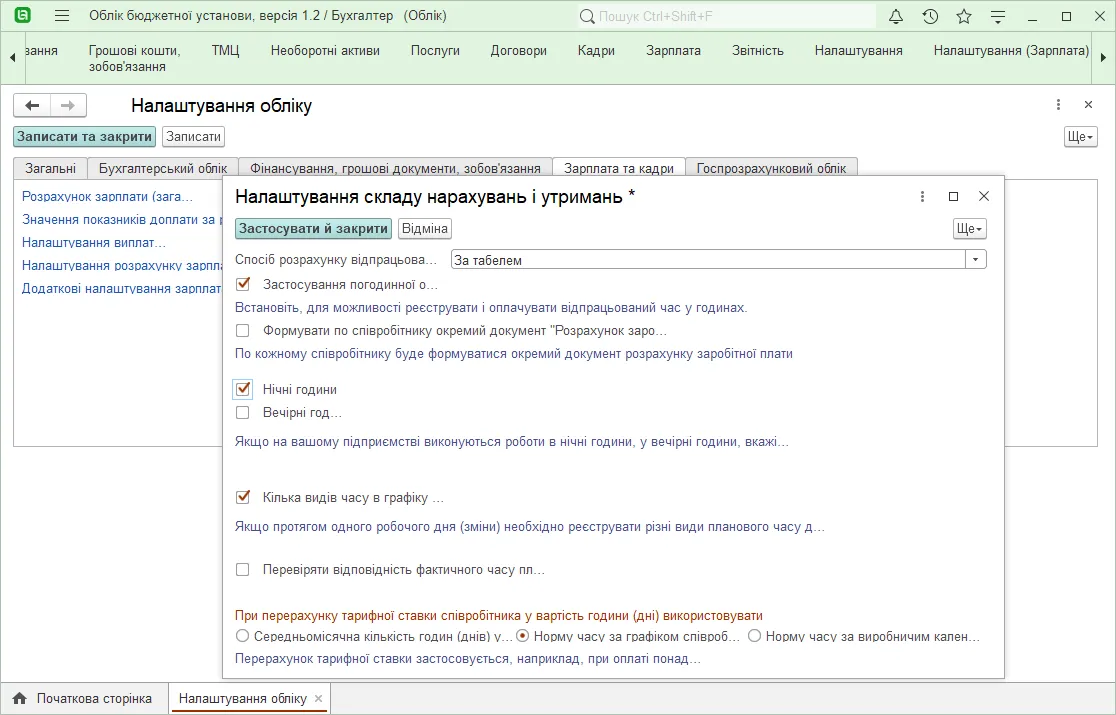
Task: Open history clock icon
Action: tap(930, 16)
